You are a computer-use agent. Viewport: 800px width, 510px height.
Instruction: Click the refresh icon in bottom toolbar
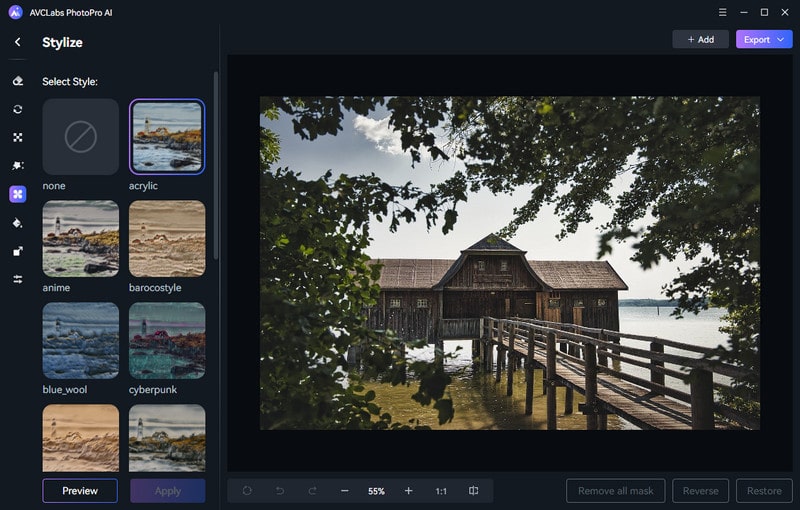pyautogui.click(x=247, y=491)
